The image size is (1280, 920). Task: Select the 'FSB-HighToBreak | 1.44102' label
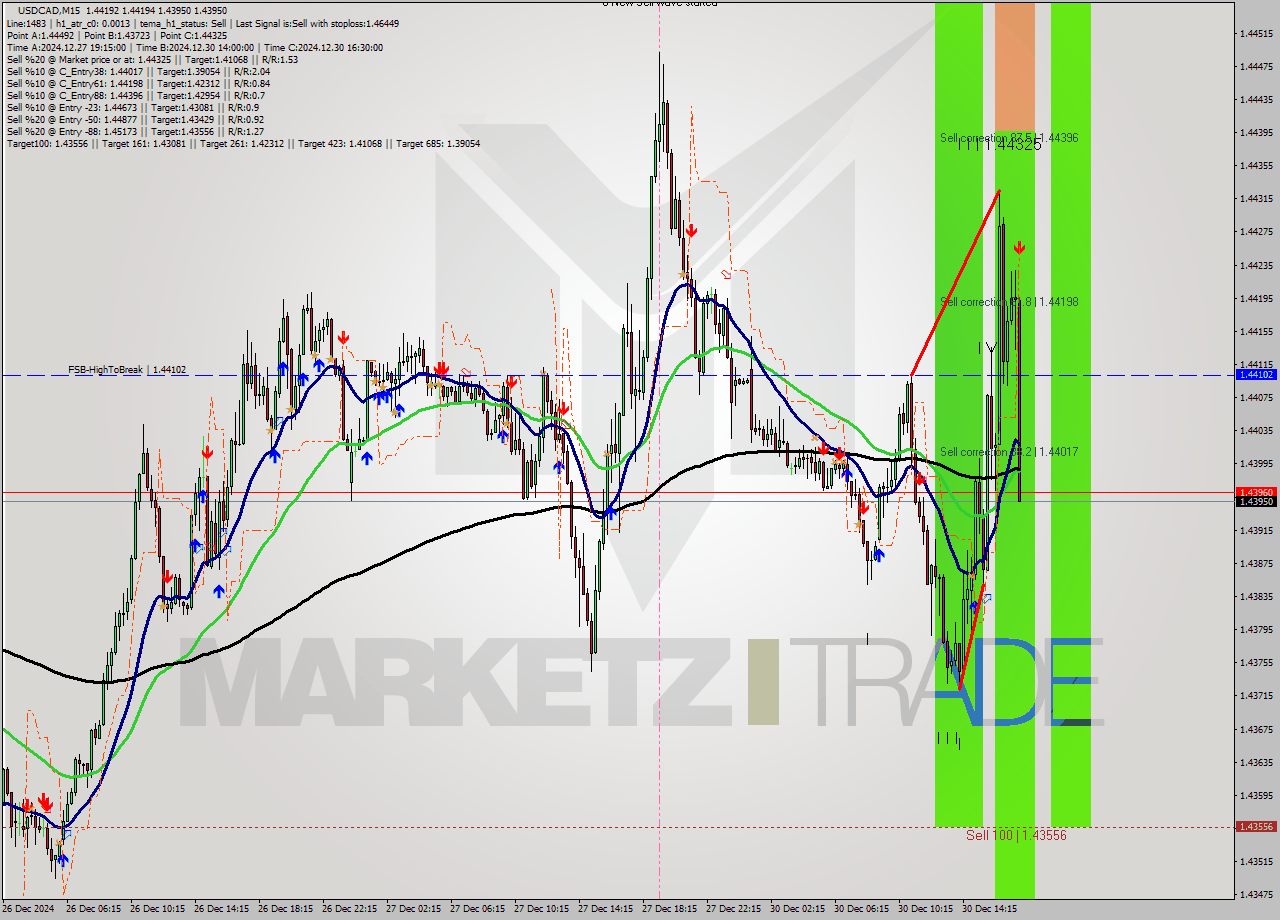click(x=127, y=370)
